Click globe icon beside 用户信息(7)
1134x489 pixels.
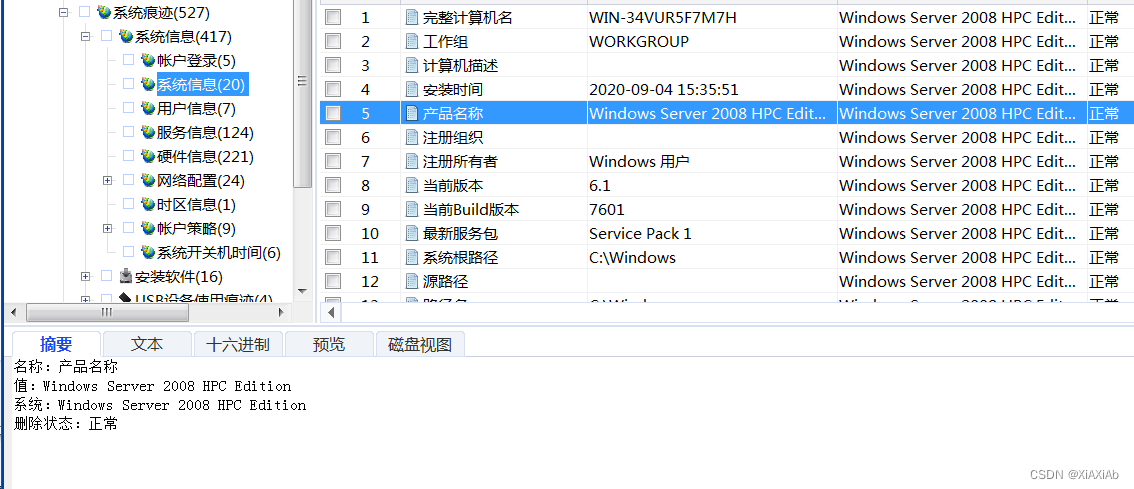click(148, 109)
